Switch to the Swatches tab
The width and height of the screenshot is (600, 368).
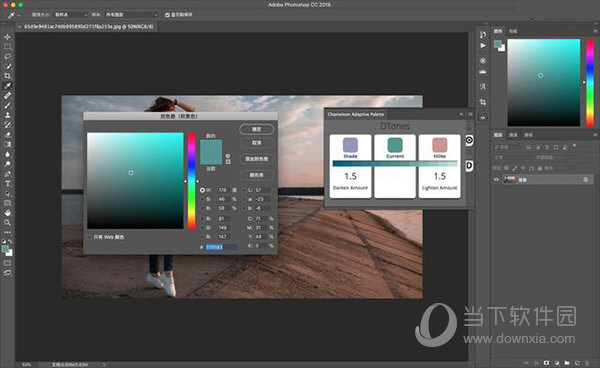513,31
